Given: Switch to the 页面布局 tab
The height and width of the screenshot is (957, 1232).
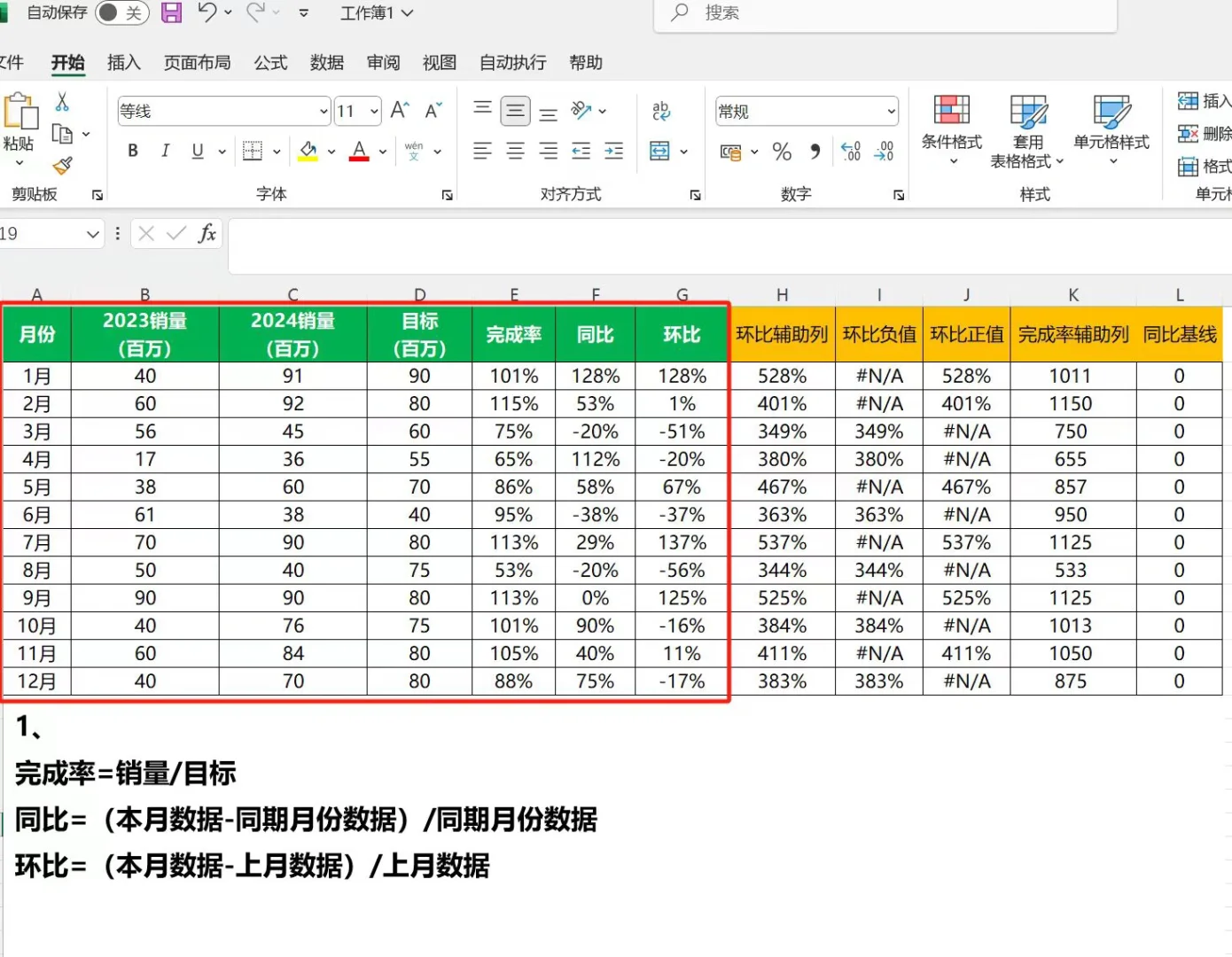Looking at the screenshot, I should pos(198,63).
